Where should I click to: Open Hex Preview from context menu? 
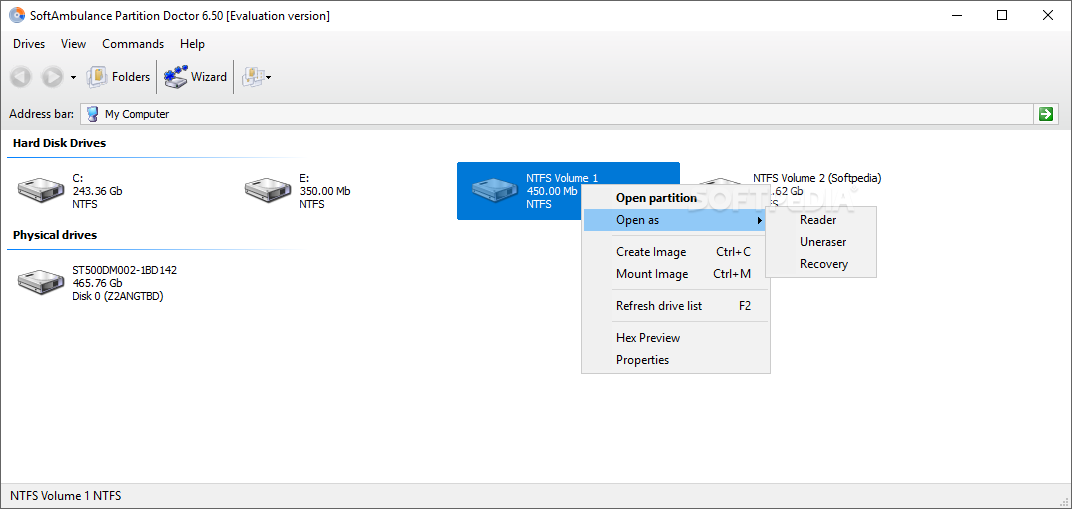pyautogui.click(x=675, y=338)
